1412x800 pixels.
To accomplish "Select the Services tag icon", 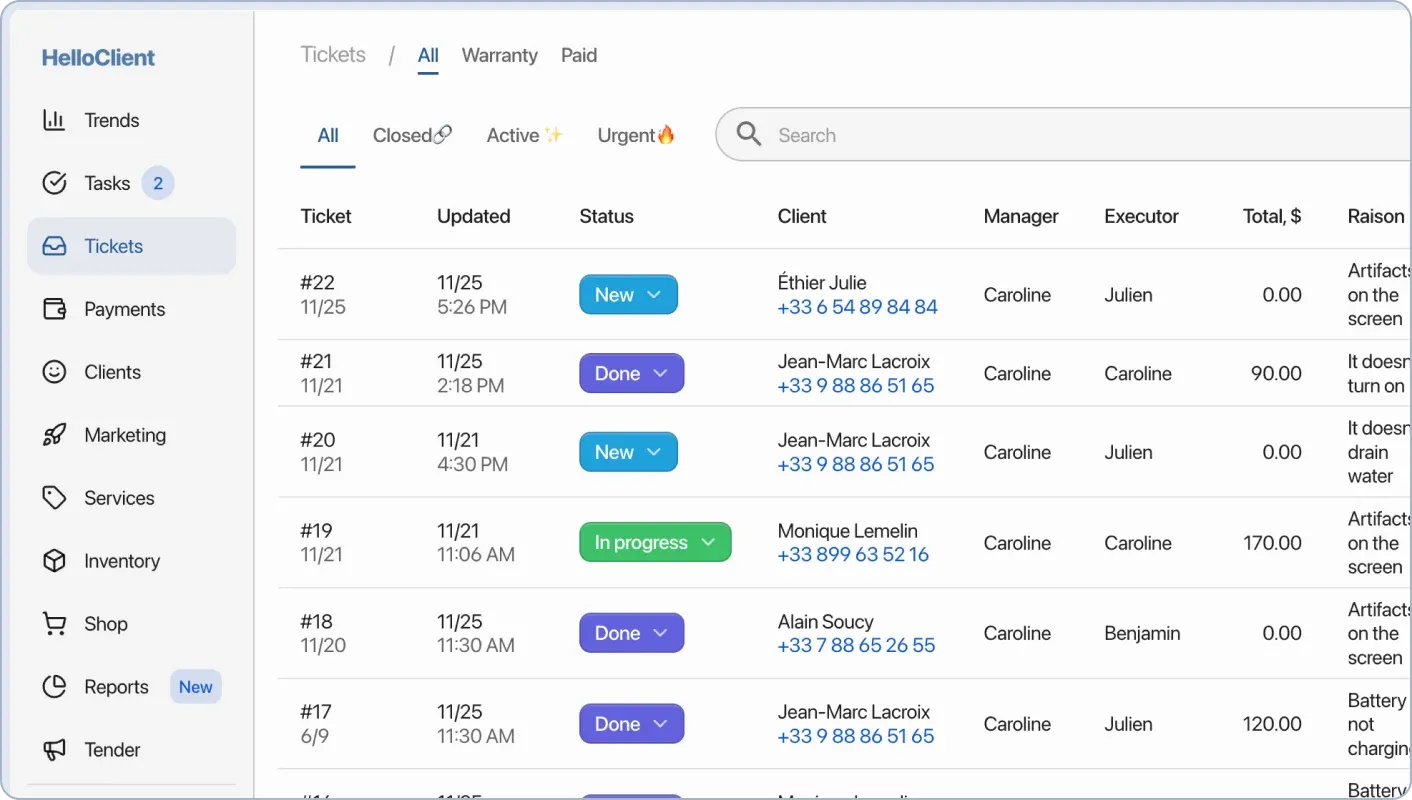I will (55, 497).
